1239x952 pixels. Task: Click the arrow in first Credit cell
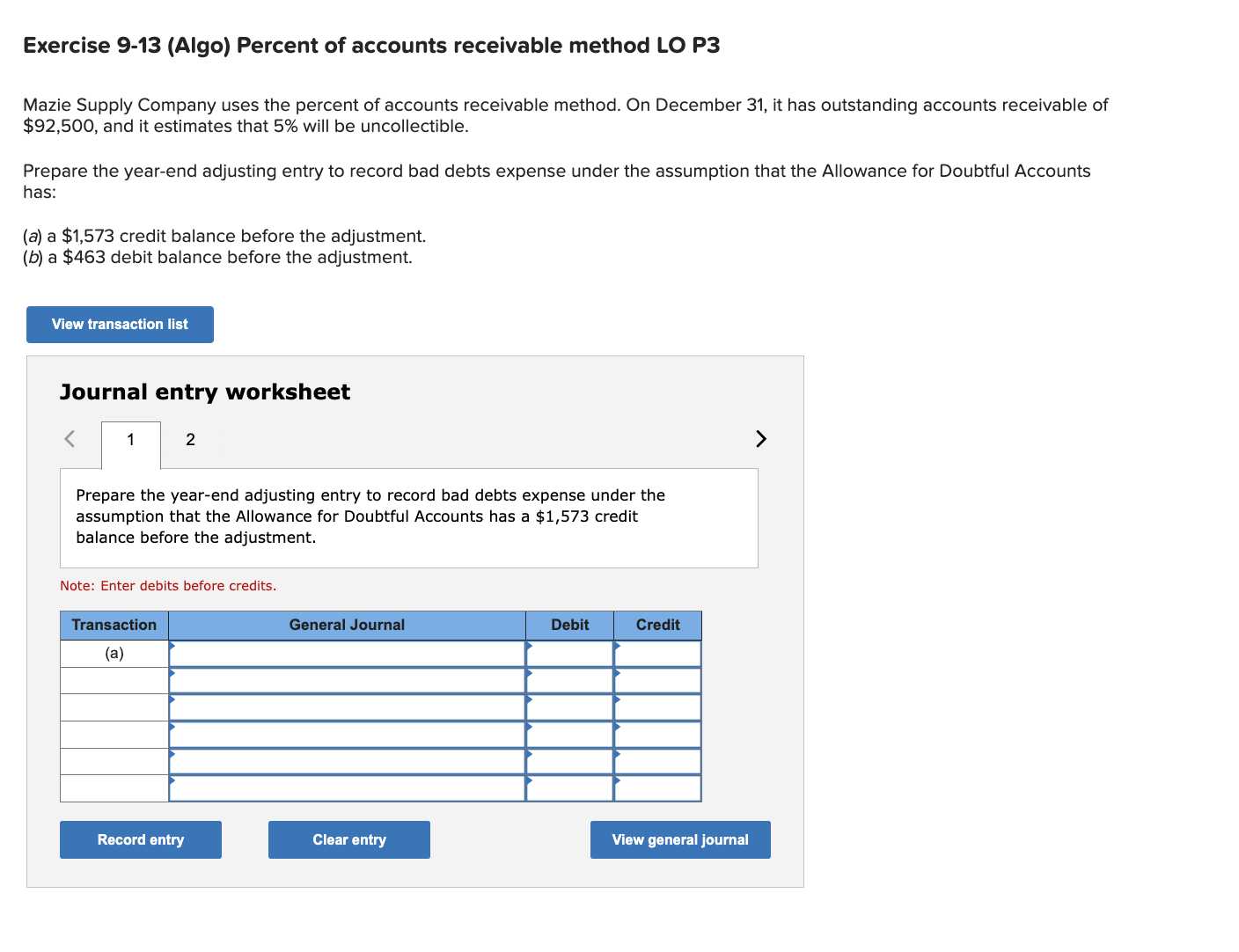click(618, 648)
